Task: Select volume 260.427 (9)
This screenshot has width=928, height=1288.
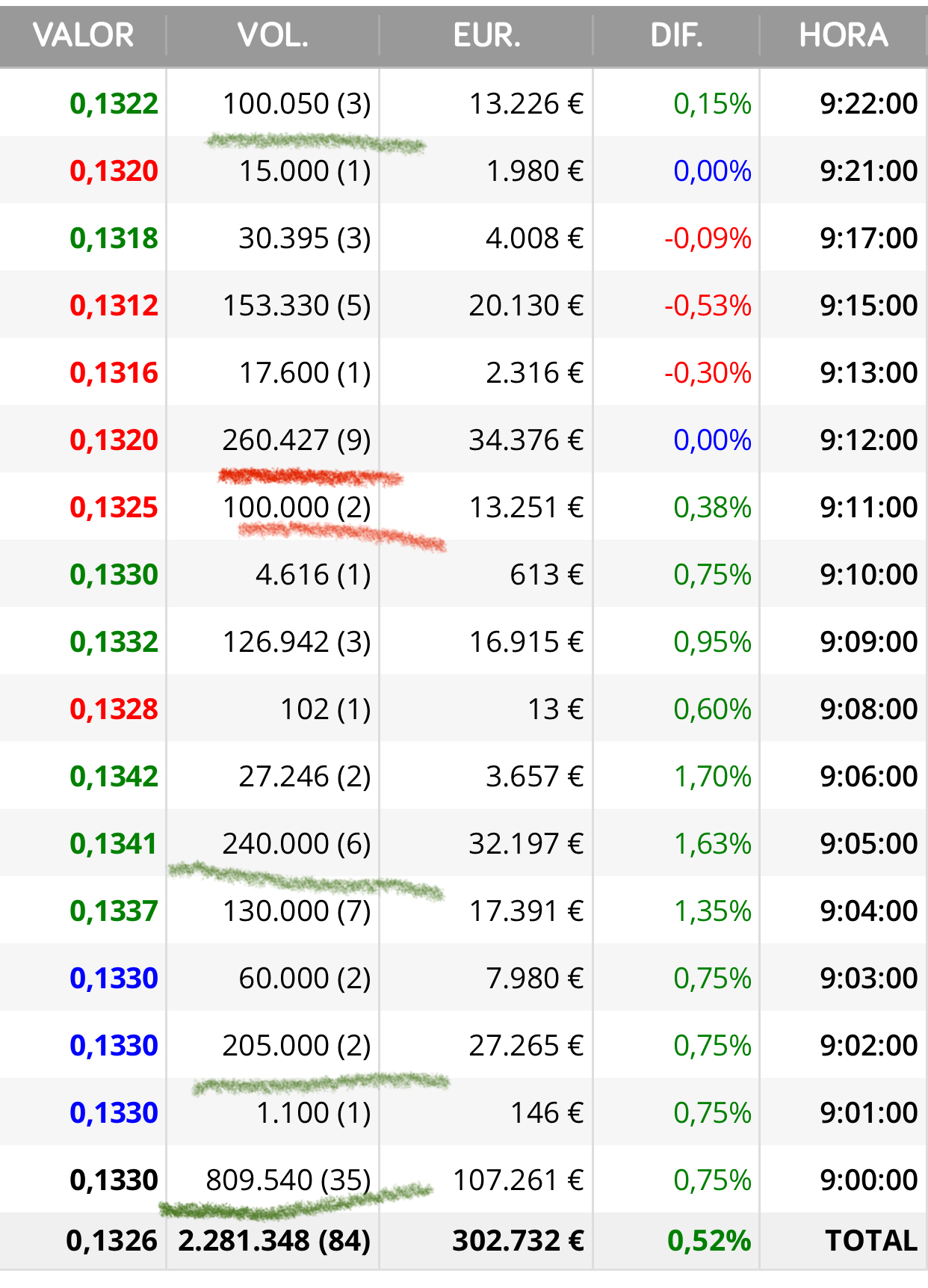Action: click(297, 440)
